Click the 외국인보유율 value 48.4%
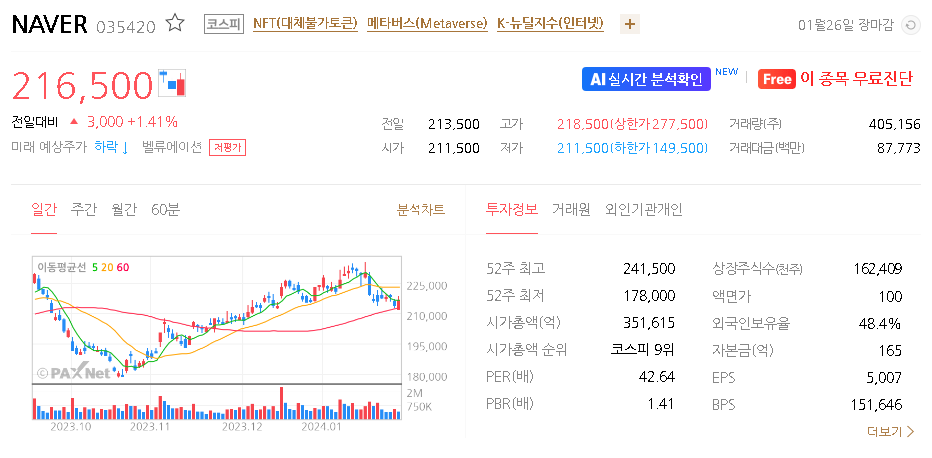Image resolution: width=932 pixels, height=458 pixels. (x=880, y=324)
